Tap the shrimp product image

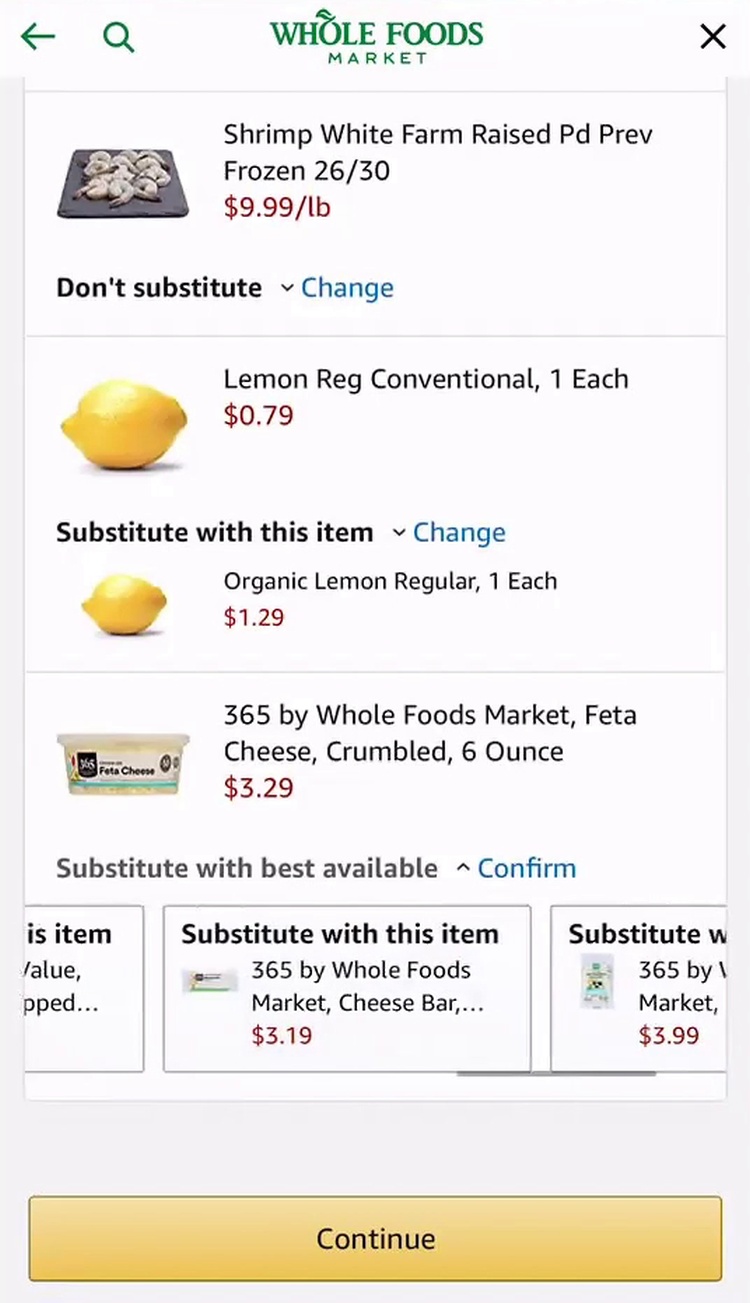pos(123,183)
